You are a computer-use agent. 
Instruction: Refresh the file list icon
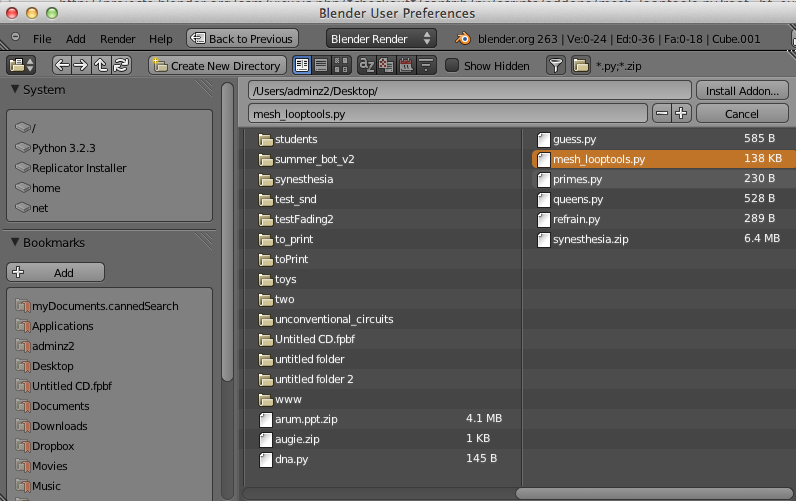(x=121, y=65)
